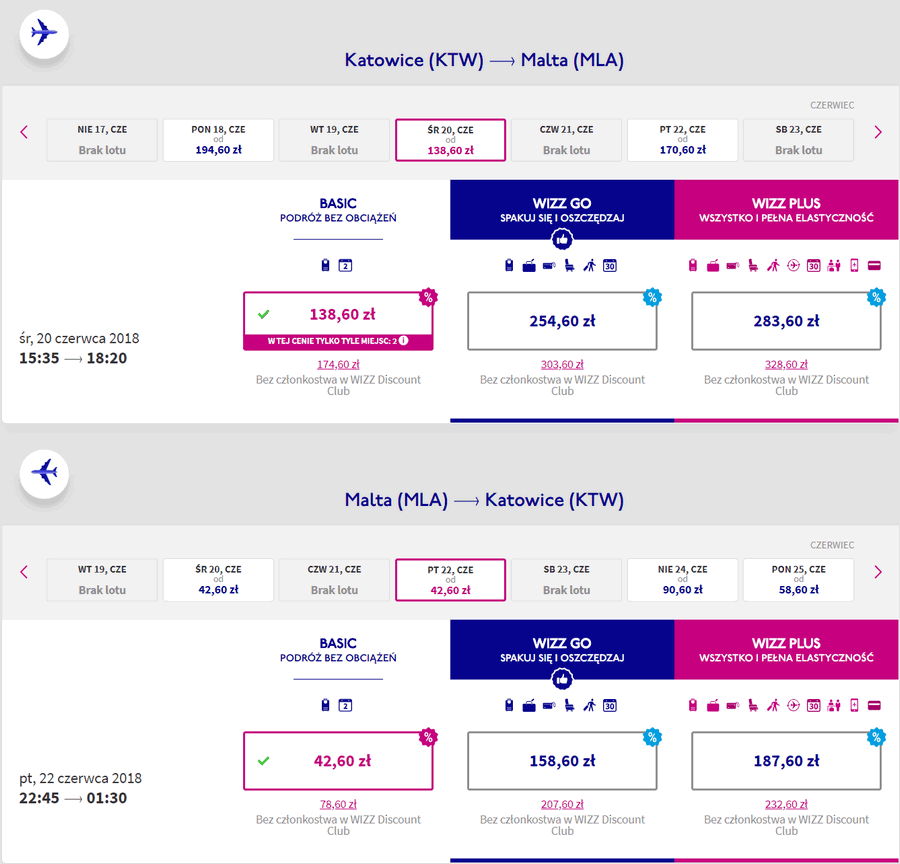Click non-member price link 303,60 zł
This screenshot has height=864, width=900.
coord(562,365)
